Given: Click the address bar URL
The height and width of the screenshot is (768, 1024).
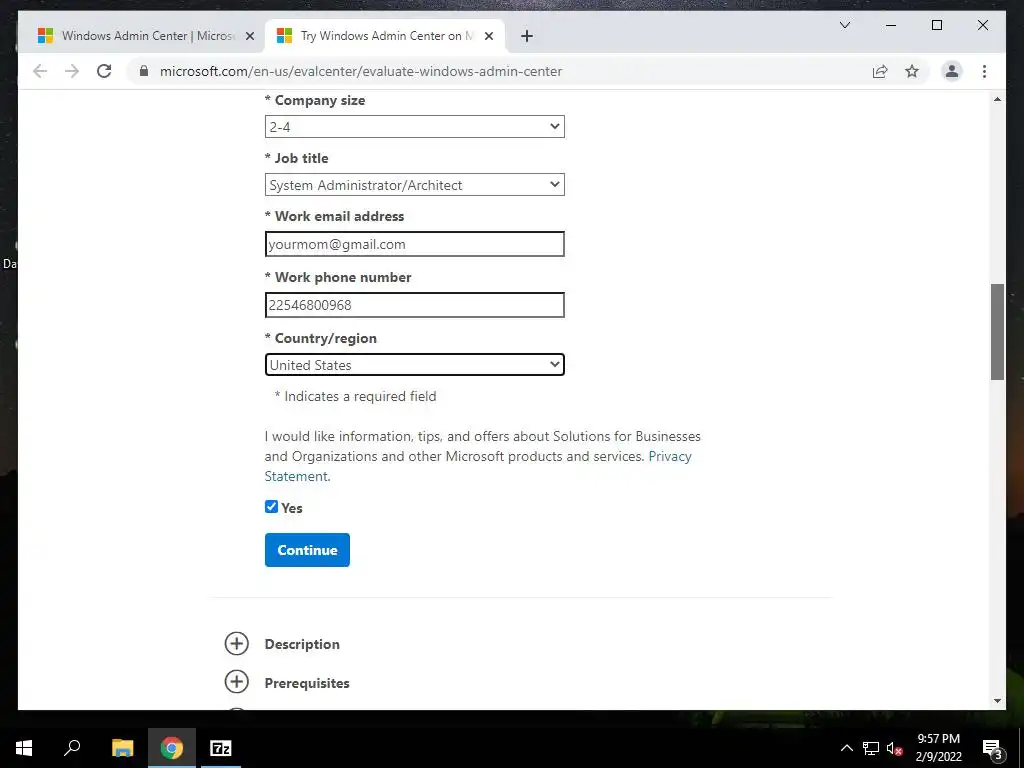Looking at the screenshot, I should tap(360, 71).
